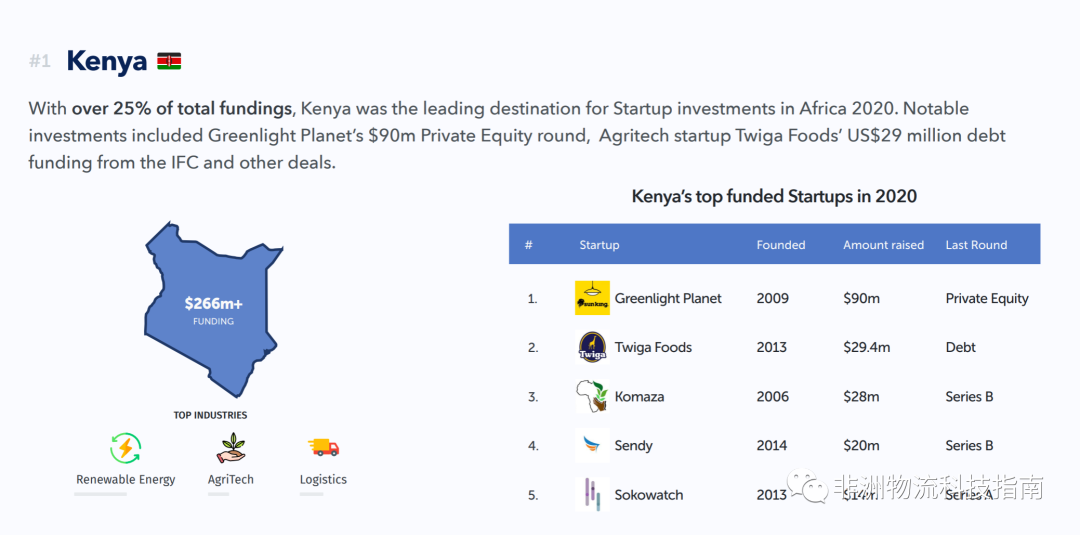Viewport: 1080px width, 535px height.
Task: Click the Private Equity last round cell
Action: (x=987, y=298)
